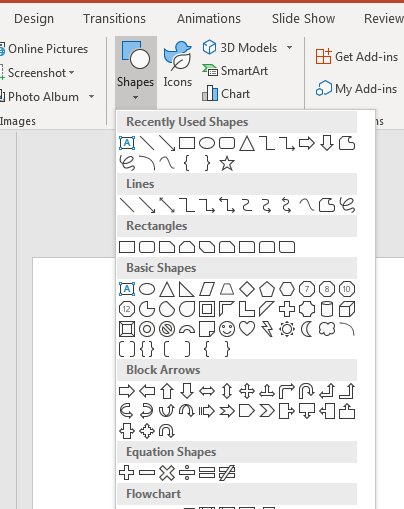
Task: Pick the diamond shape
Action: click(x=247, y=289)
